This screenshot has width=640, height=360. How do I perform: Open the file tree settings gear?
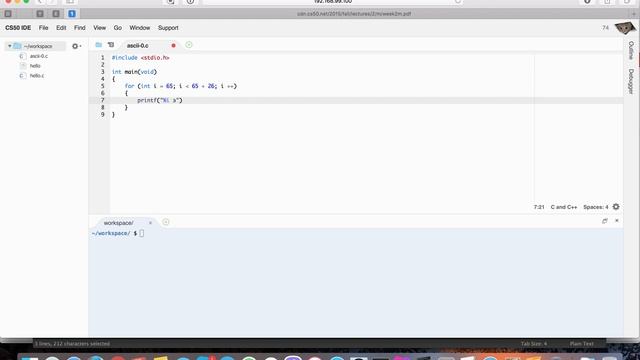click(x=76, y=46)
